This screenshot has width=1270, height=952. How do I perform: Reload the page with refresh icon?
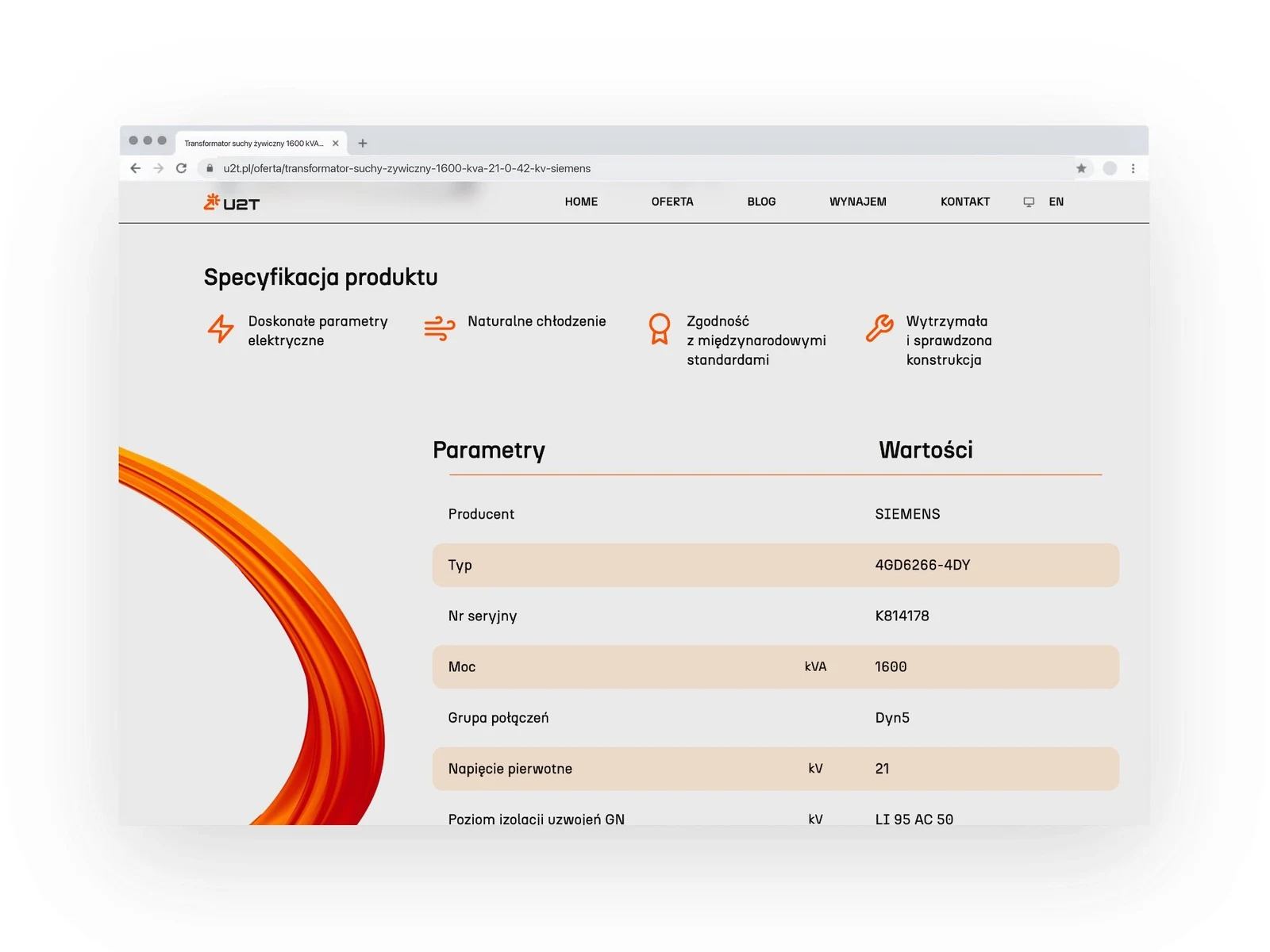[x=181, y=168]
